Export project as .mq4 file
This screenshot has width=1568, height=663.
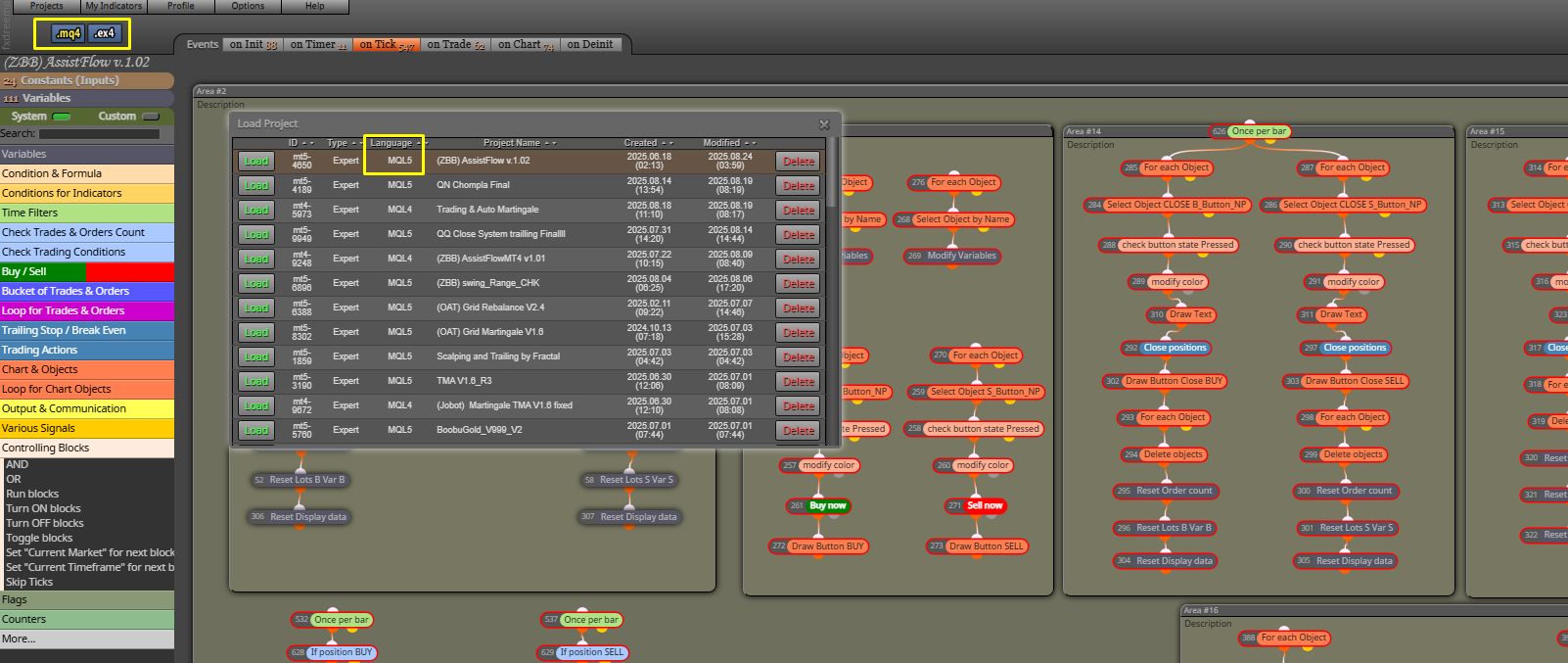point(68,33)
